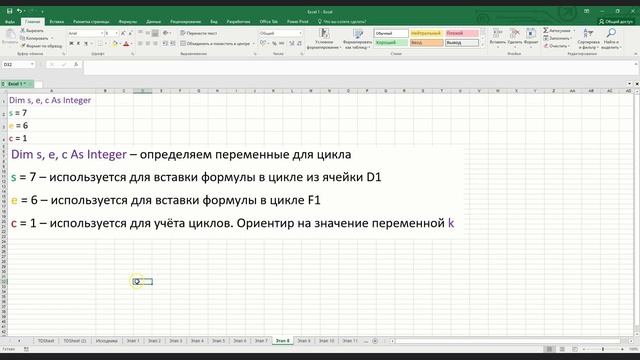Open the Fill (Заполнить) dropdown

point(557,38)
